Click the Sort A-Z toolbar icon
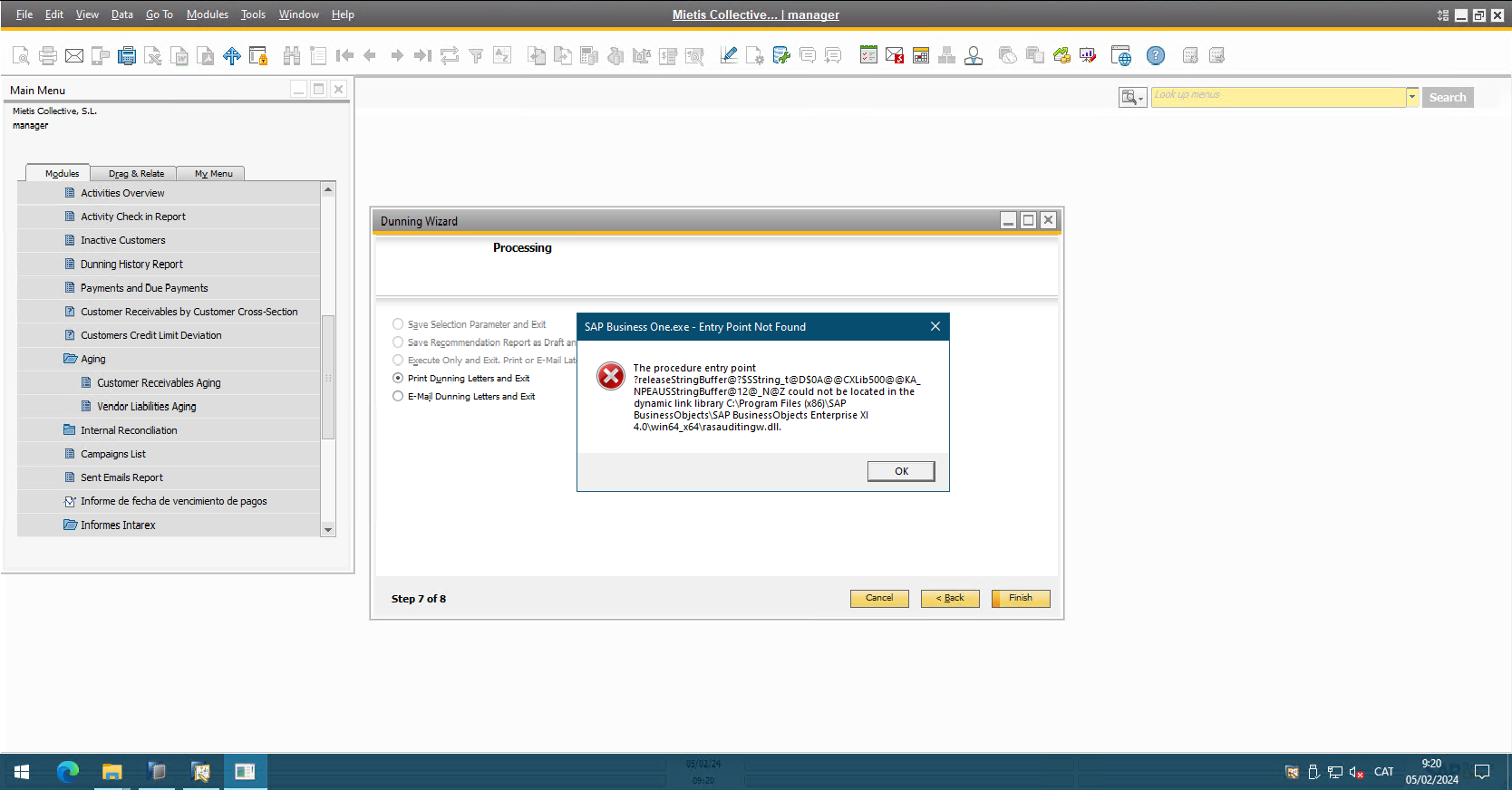Viewport: 1512px width, 790px height. [502, 56]
